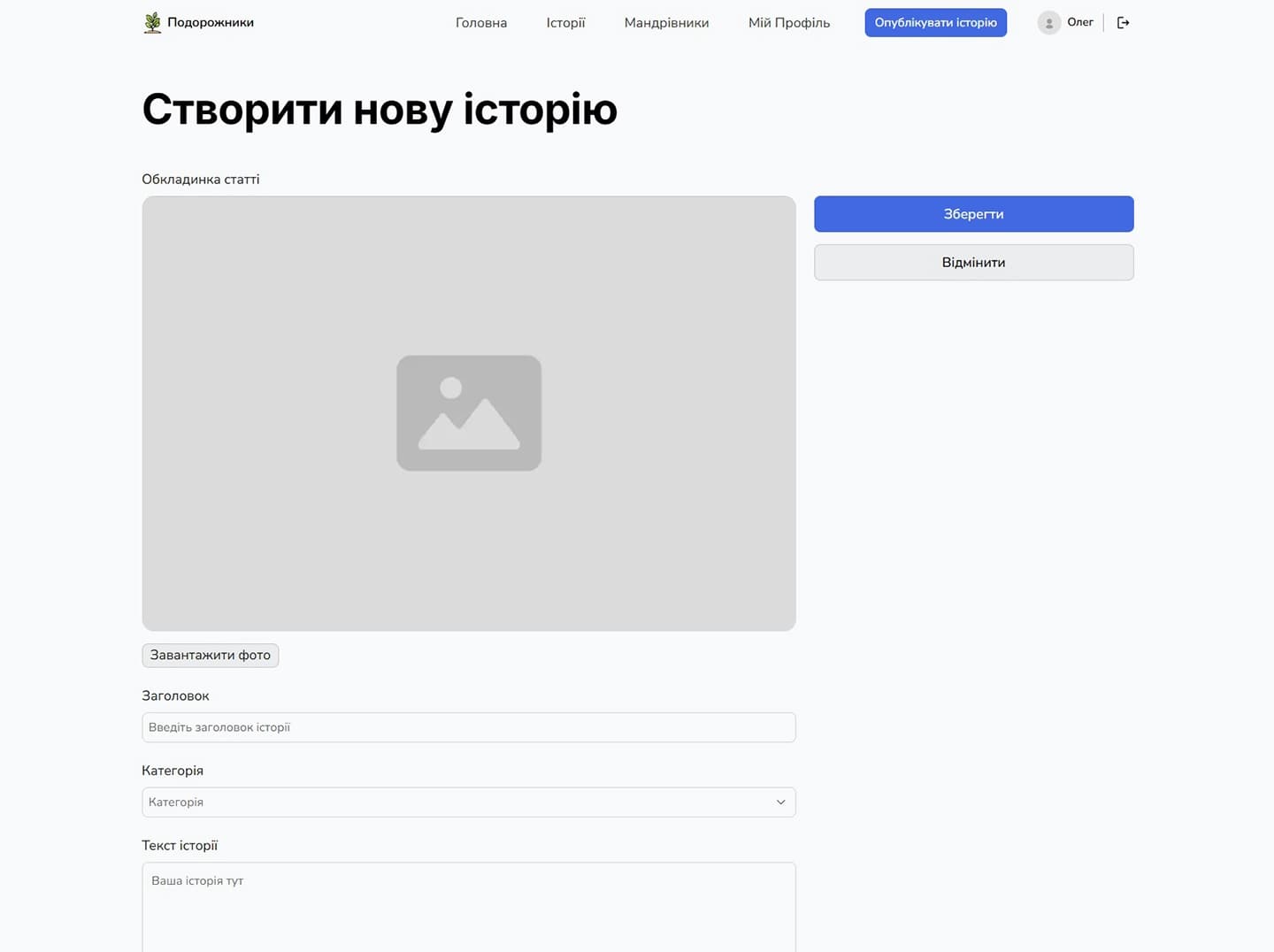Viewport: 1274px width, 952px height.
Task: Click the Опублікувати історію button
Action: pyautogui.click(x=935, y=22)
